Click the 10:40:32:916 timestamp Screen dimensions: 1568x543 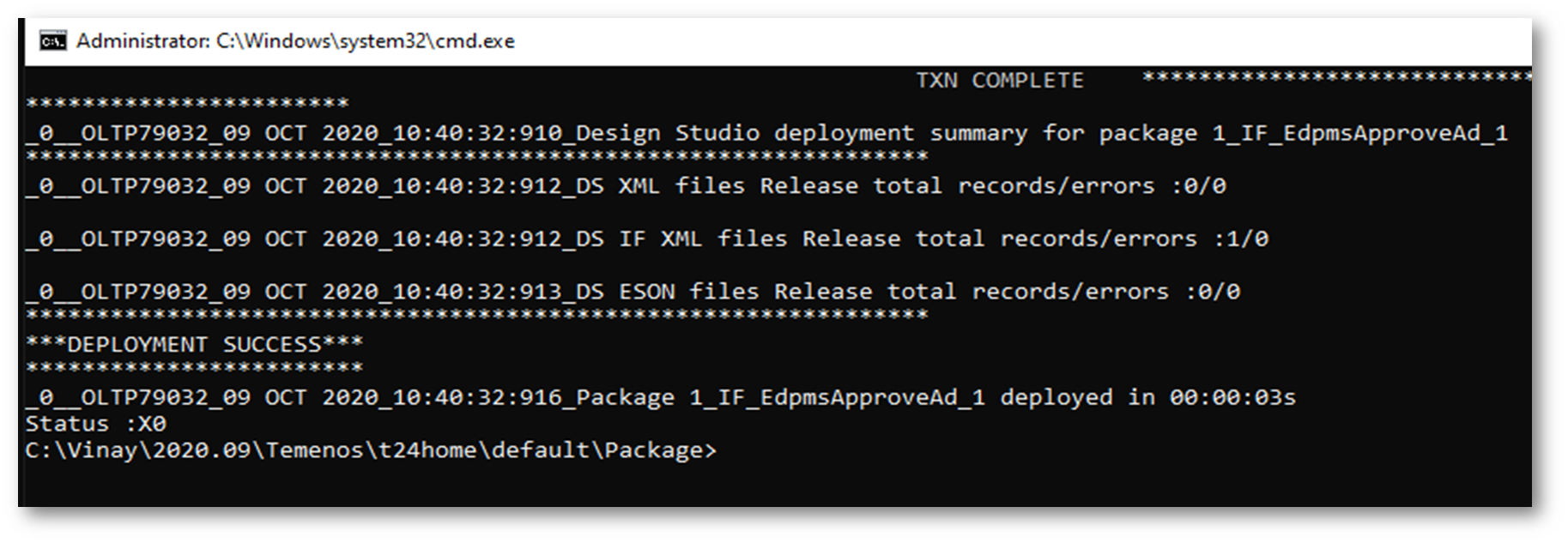(x=477, y=397)
